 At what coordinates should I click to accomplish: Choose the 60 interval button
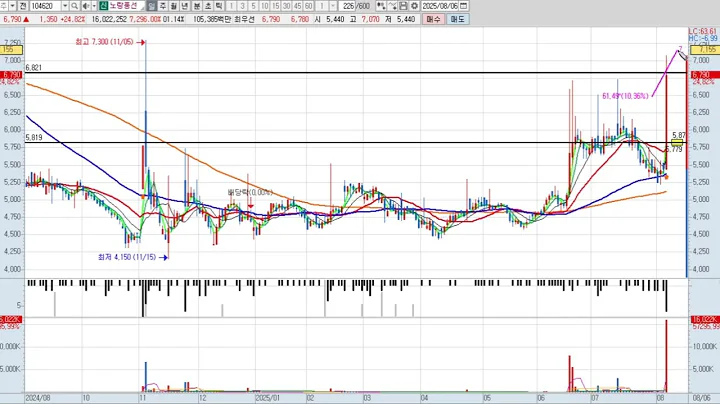pos(309,6)
